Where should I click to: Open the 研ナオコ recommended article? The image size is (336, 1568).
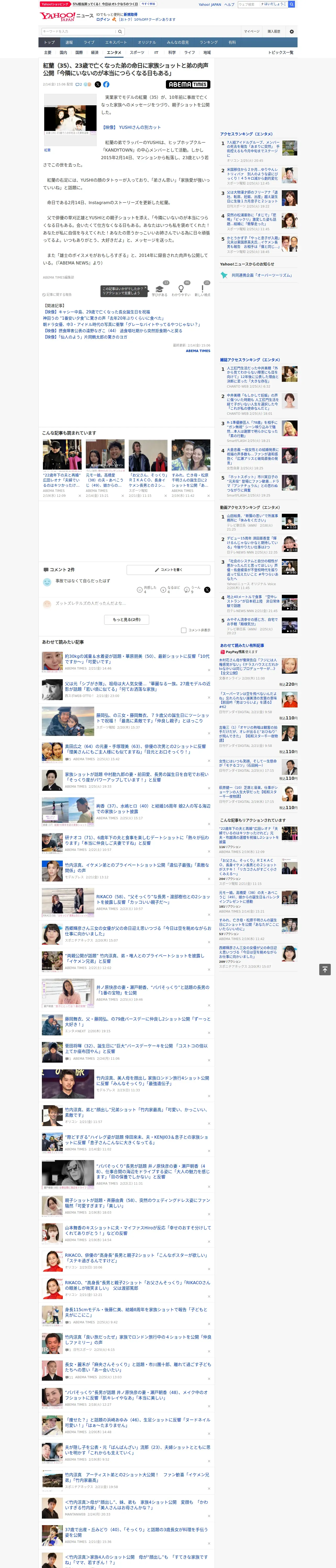(x=137, y=840)
